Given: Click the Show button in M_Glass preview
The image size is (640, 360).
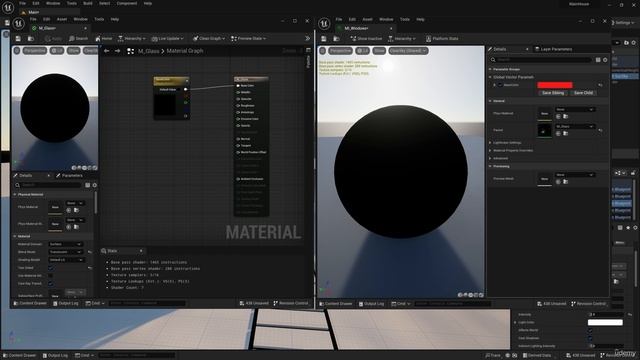Looking at the screenshot, I should coord(73,51).
